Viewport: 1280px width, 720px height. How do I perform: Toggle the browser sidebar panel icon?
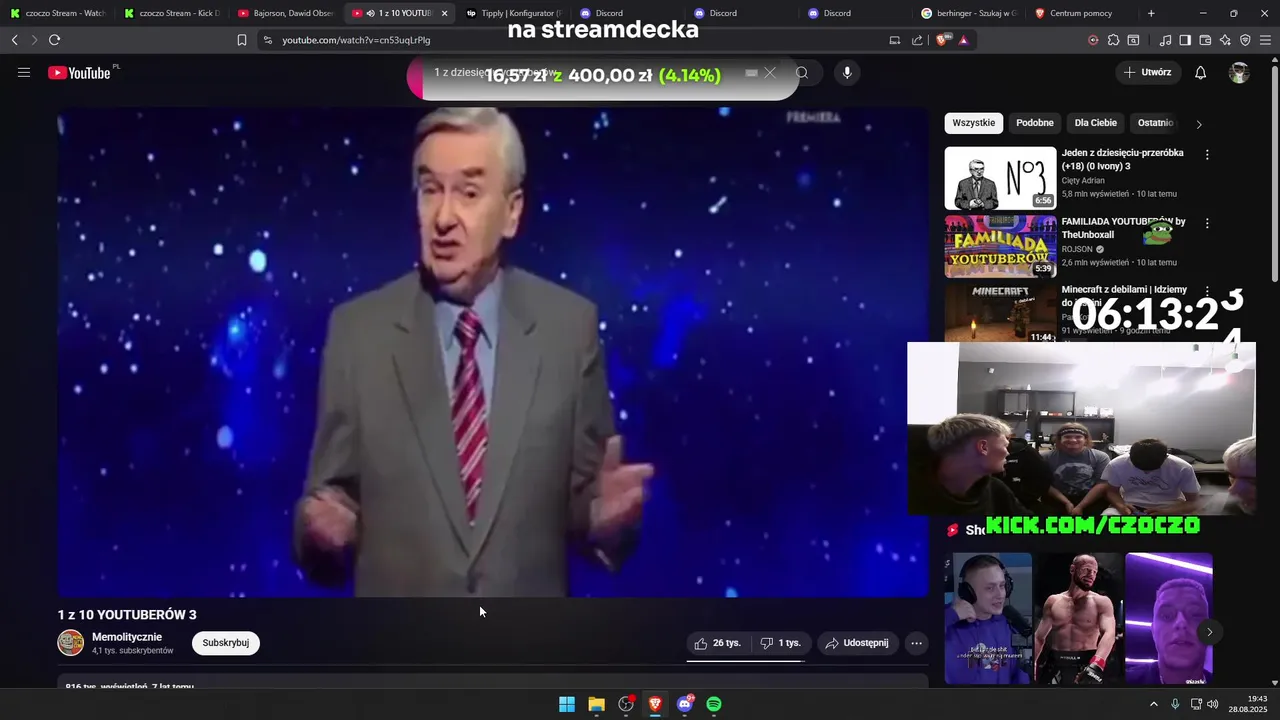[1185, 40]
